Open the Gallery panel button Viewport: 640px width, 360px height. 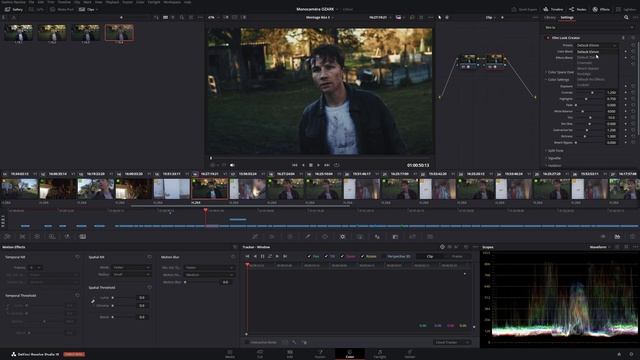coord(13,9)
